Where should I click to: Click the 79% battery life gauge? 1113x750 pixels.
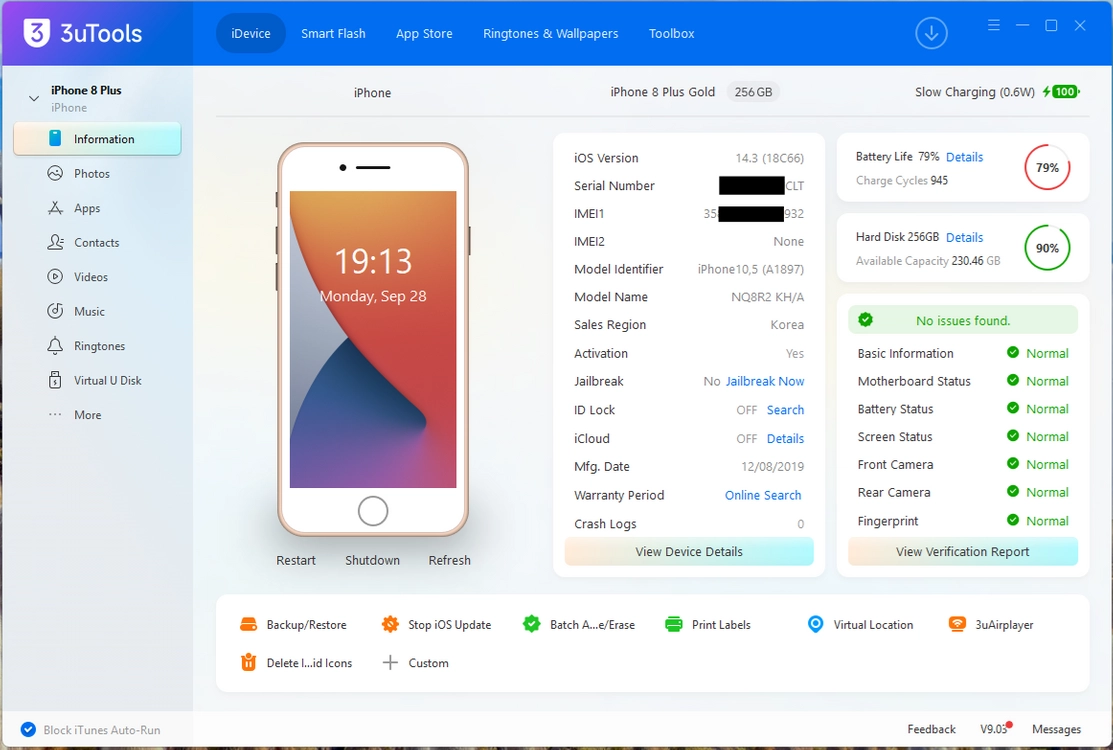tap(1047, 167)
